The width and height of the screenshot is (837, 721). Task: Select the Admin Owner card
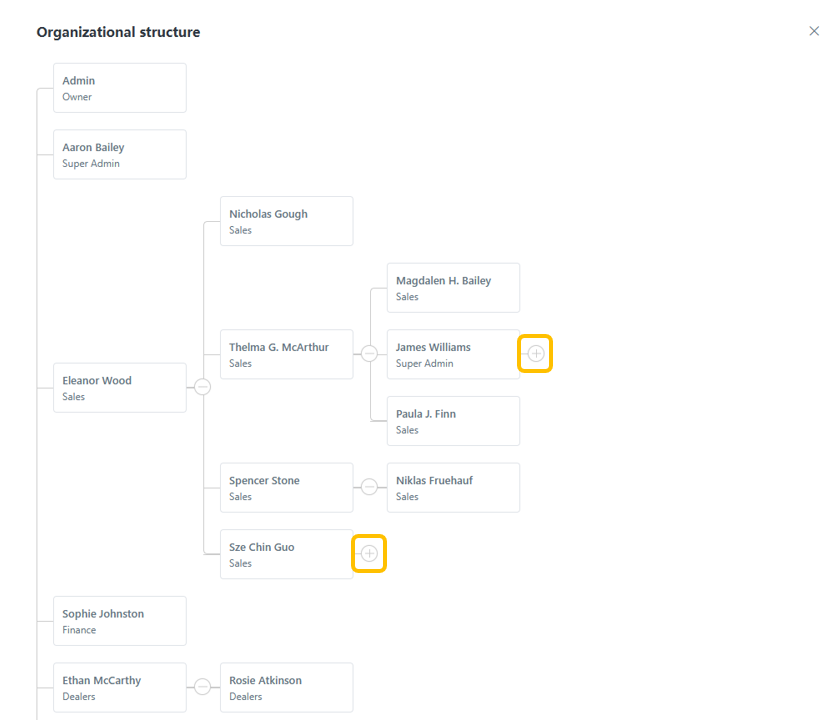119,88
